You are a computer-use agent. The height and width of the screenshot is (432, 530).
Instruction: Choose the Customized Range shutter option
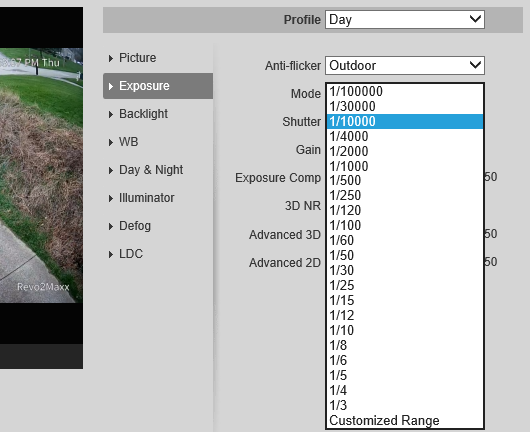click(x=405, y=421)
